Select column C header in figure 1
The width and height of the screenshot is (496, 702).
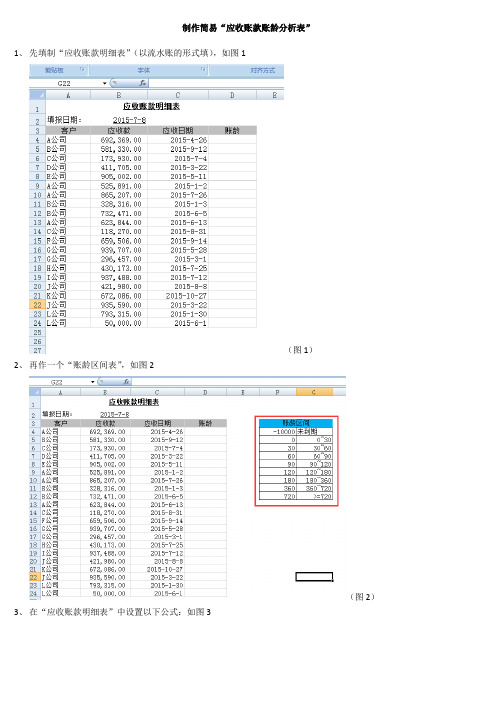(178, 95)
